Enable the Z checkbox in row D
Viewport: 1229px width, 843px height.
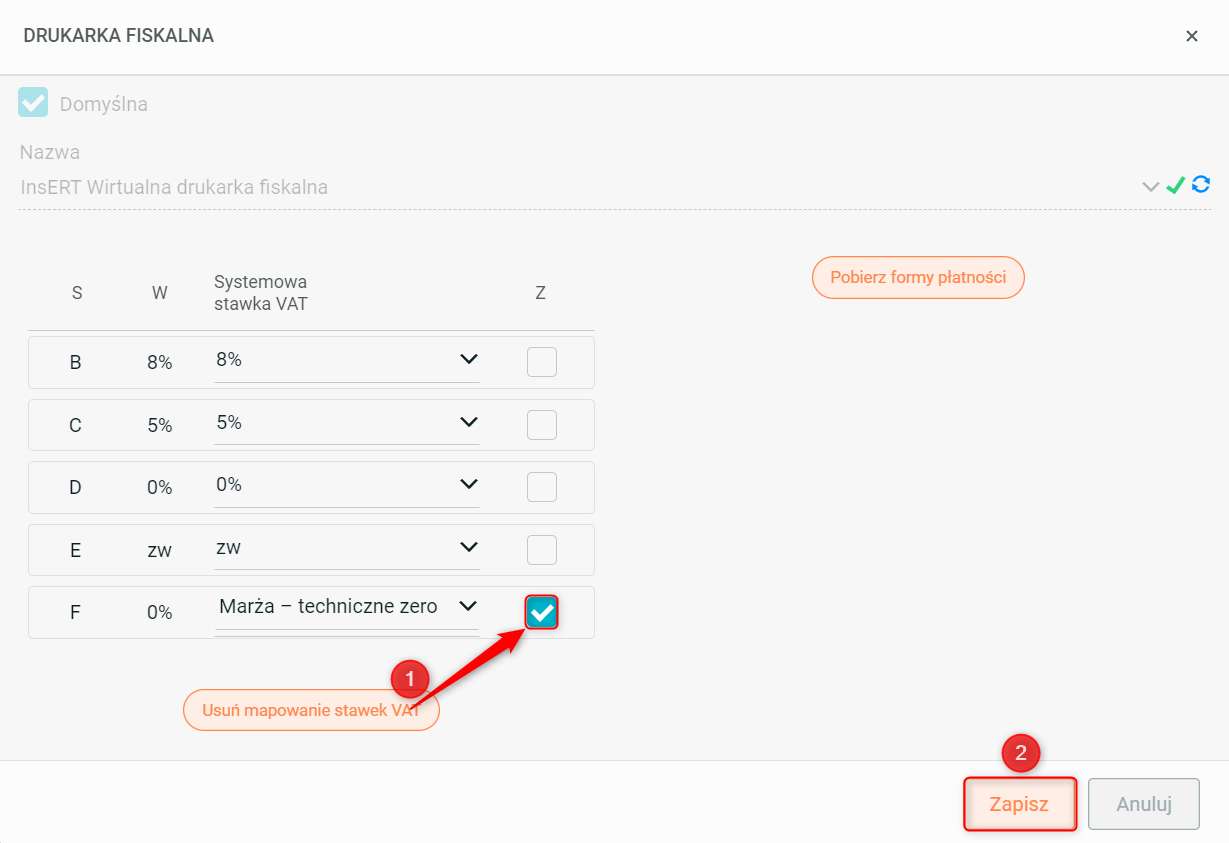click(541, 487)
